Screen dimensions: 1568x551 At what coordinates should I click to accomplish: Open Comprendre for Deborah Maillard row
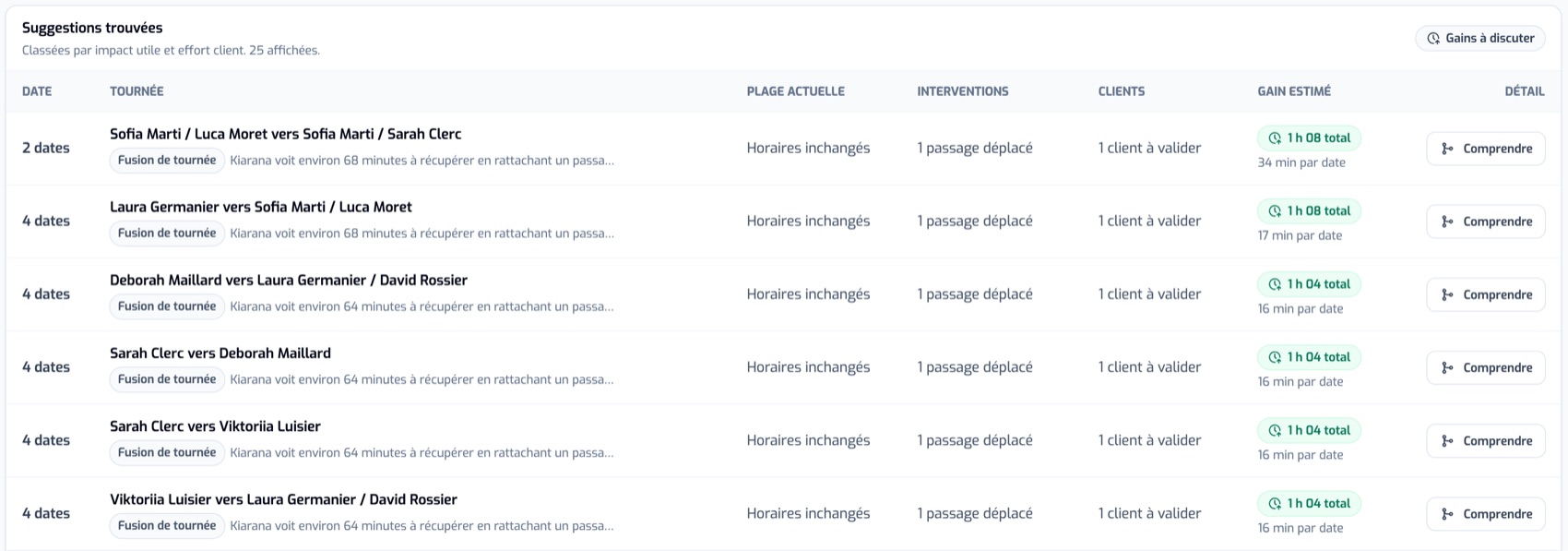pos(1486,294)
